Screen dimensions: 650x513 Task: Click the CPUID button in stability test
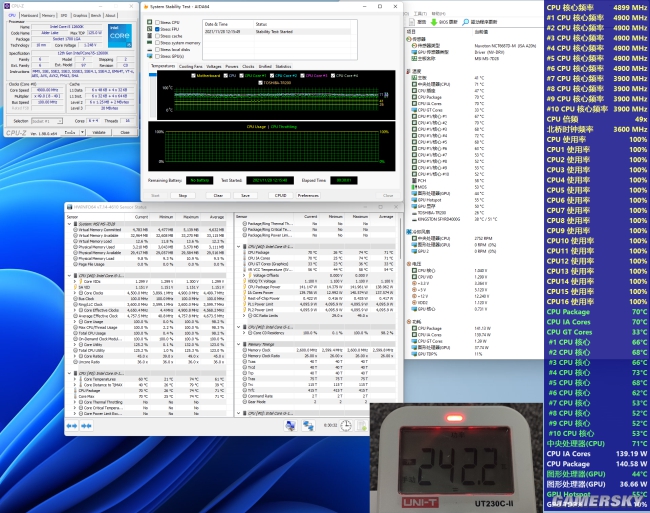pyautogui.click(x=280, y=195)
